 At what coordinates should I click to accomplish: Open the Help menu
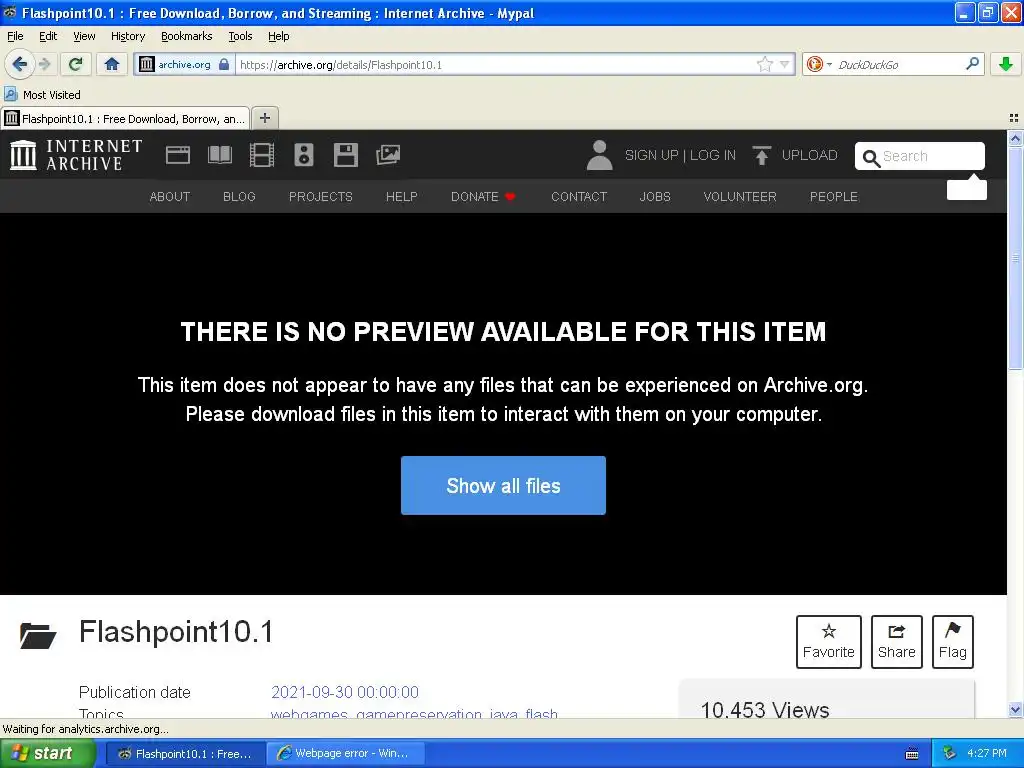278,36
